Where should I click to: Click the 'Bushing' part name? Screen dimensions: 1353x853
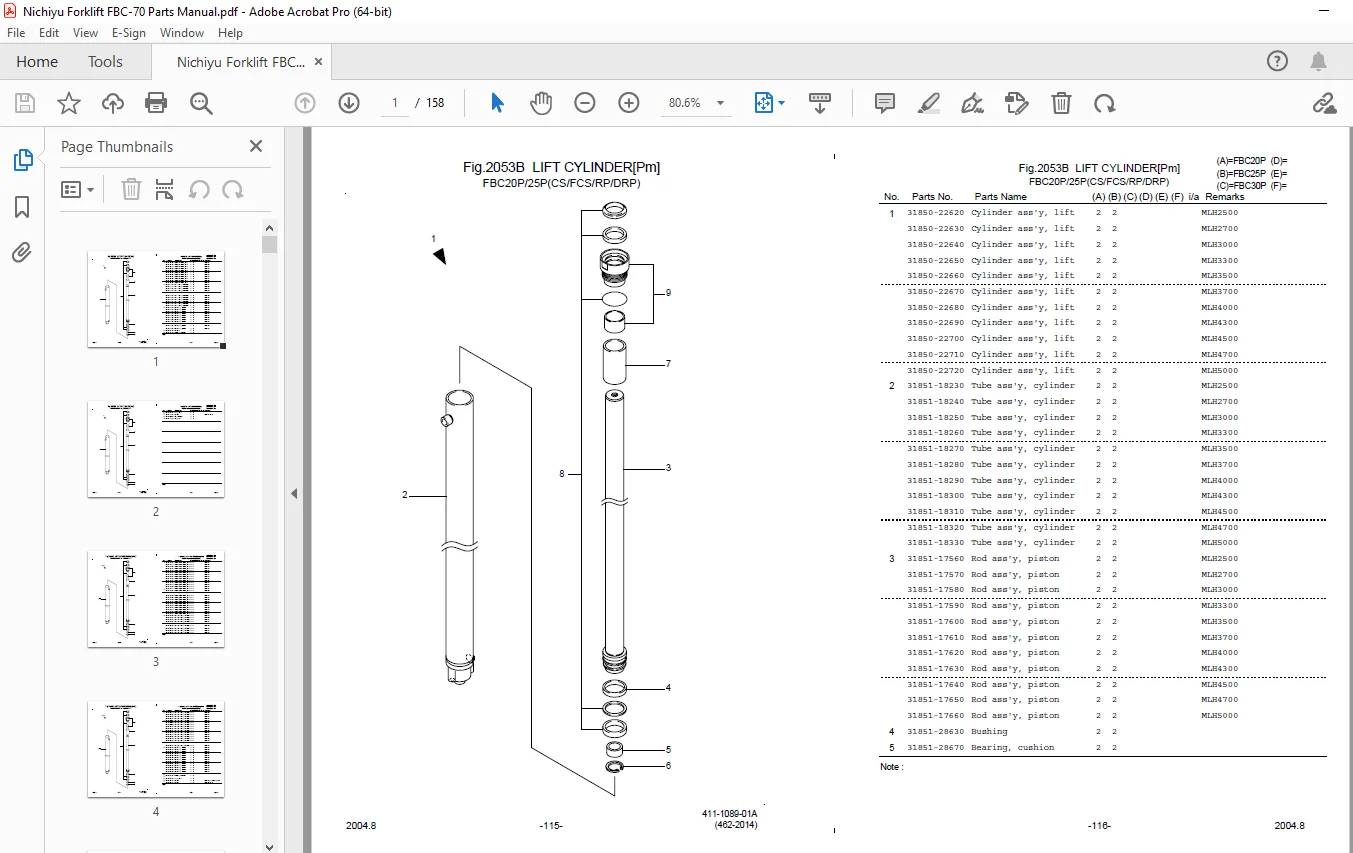[x=989, y=732]
